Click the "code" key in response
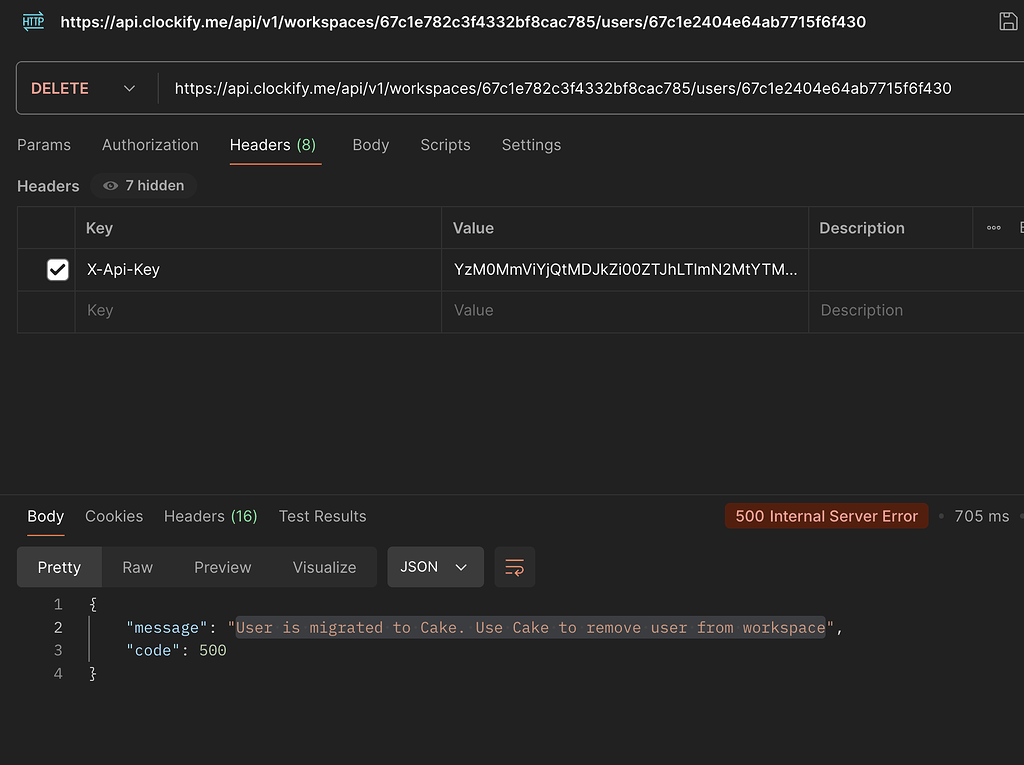Viewport: 1024px width, 765px height. pos(152,651)
